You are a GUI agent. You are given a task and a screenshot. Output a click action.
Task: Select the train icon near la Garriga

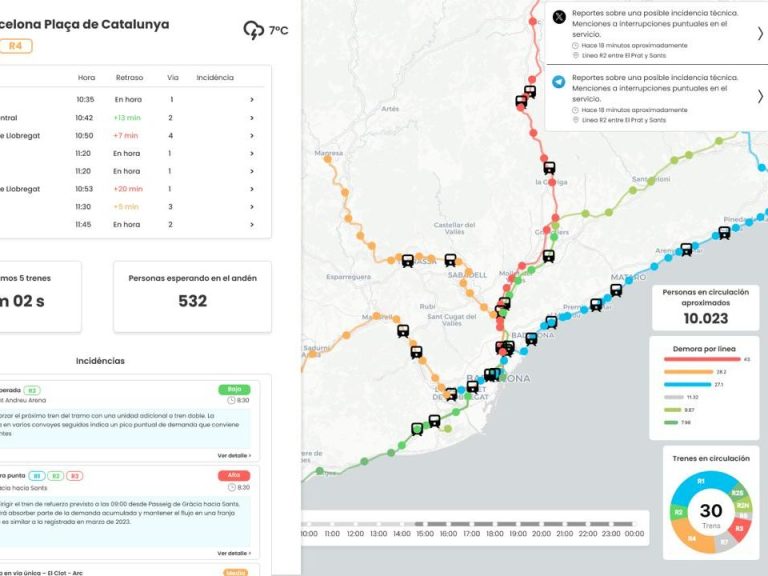pos(548,168)
